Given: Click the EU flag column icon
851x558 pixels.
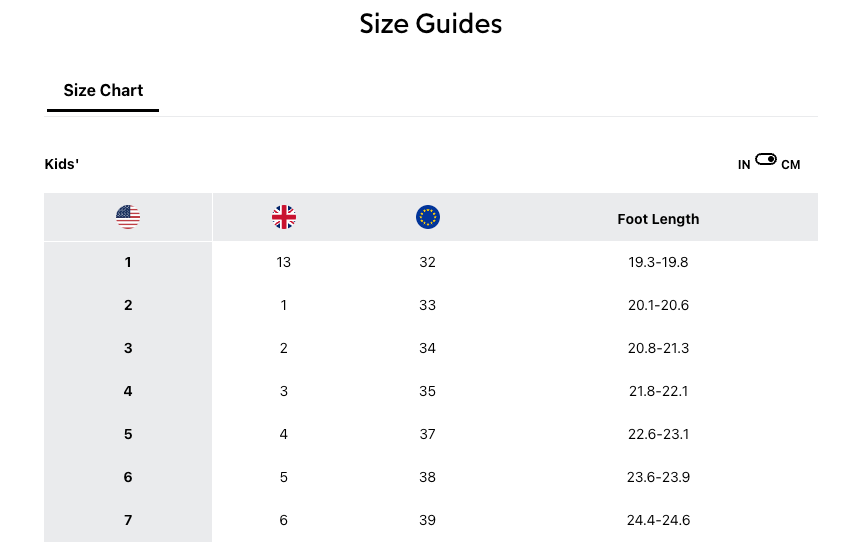Looking at the screenshot, I should click(x=428, y=217).
